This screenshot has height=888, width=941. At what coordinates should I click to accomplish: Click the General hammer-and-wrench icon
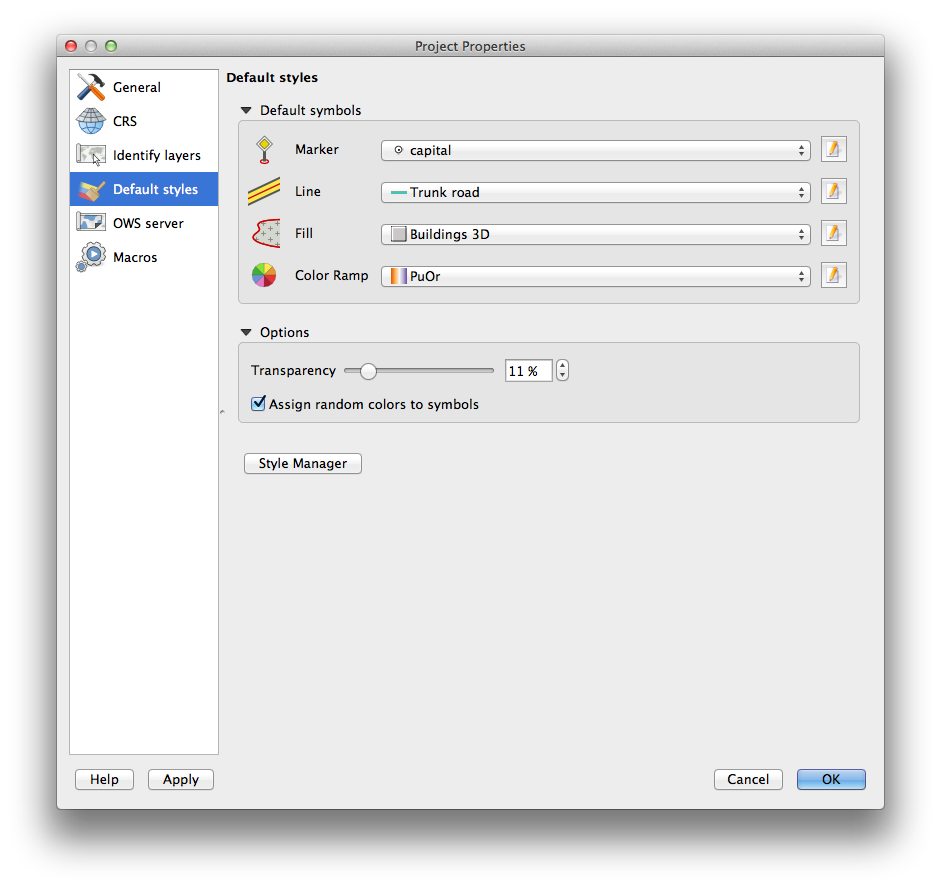[91, 87]
